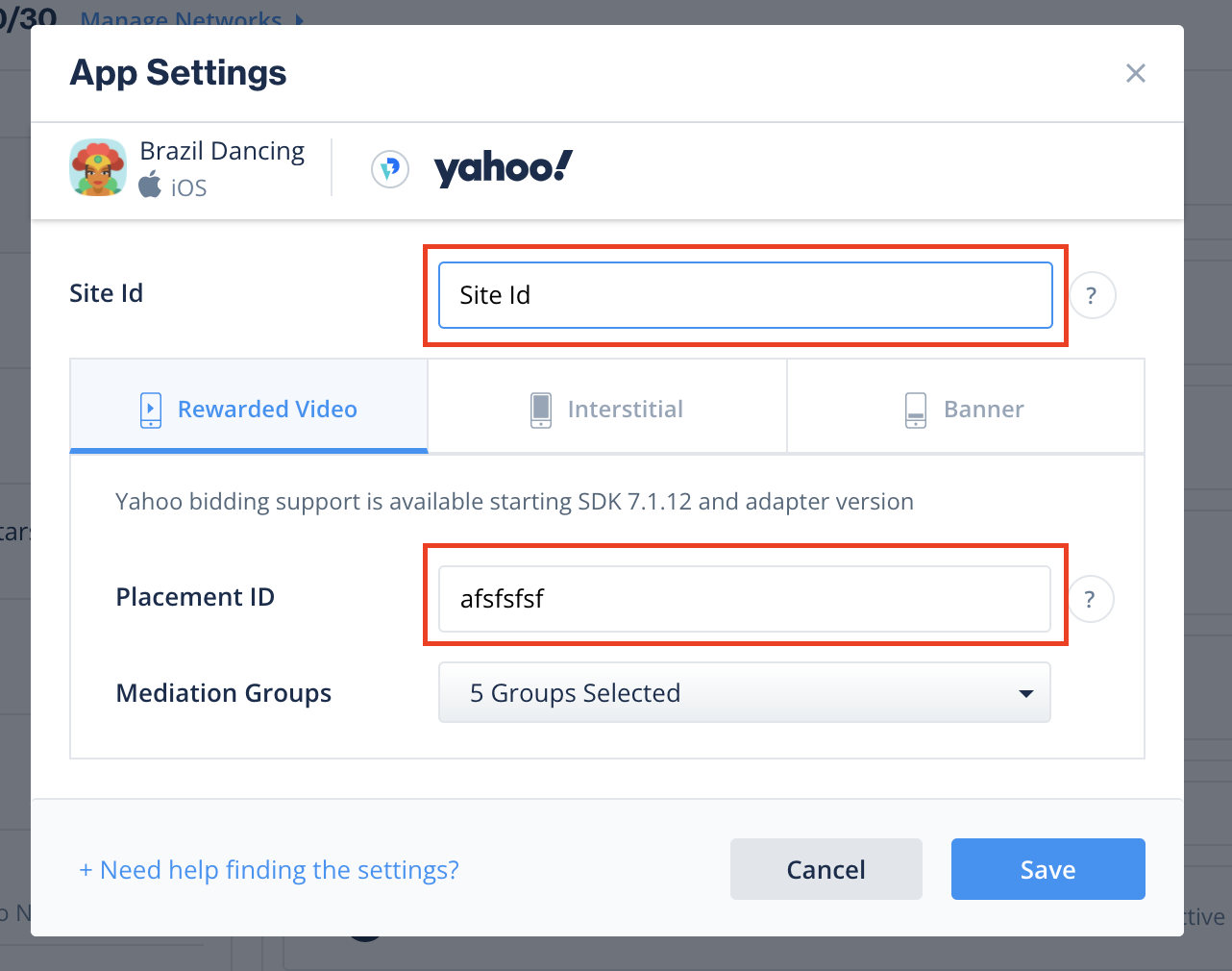The image size is (1232, 971).
Task: Click the Brazil Dancing app icon
Action: [x=97, y=167]
